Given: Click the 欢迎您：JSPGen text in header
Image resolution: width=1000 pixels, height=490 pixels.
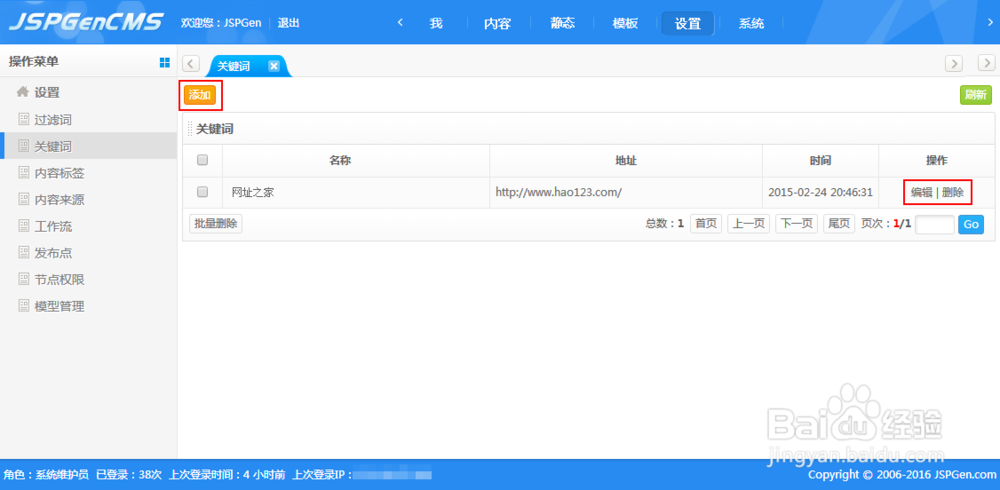Looking at the screenshot, I should 221,23.
